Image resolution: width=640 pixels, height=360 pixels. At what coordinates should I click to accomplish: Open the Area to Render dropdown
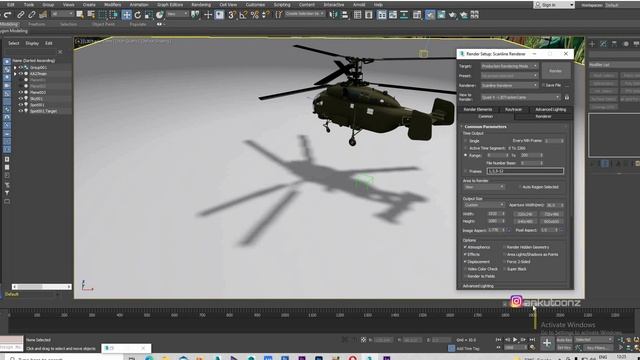tap(484, 187)
